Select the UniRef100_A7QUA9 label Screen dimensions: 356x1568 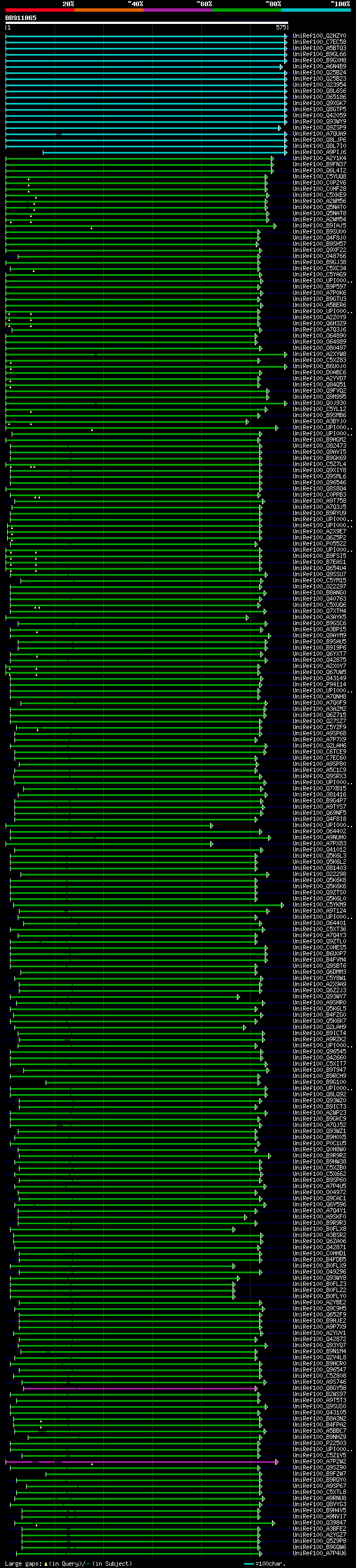click(x=319, y=134)
